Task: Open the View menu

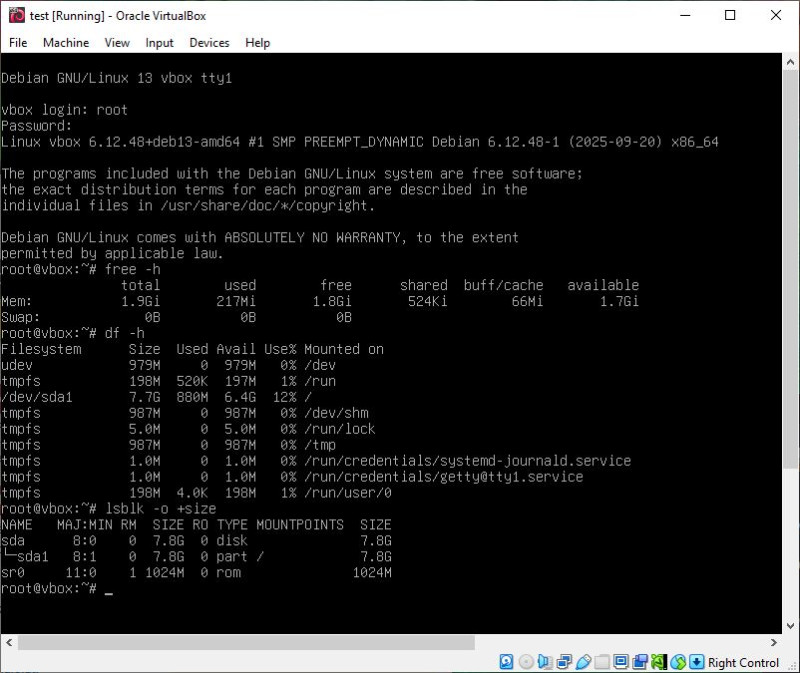Action: pyautogui.click(x=117, y=43)
